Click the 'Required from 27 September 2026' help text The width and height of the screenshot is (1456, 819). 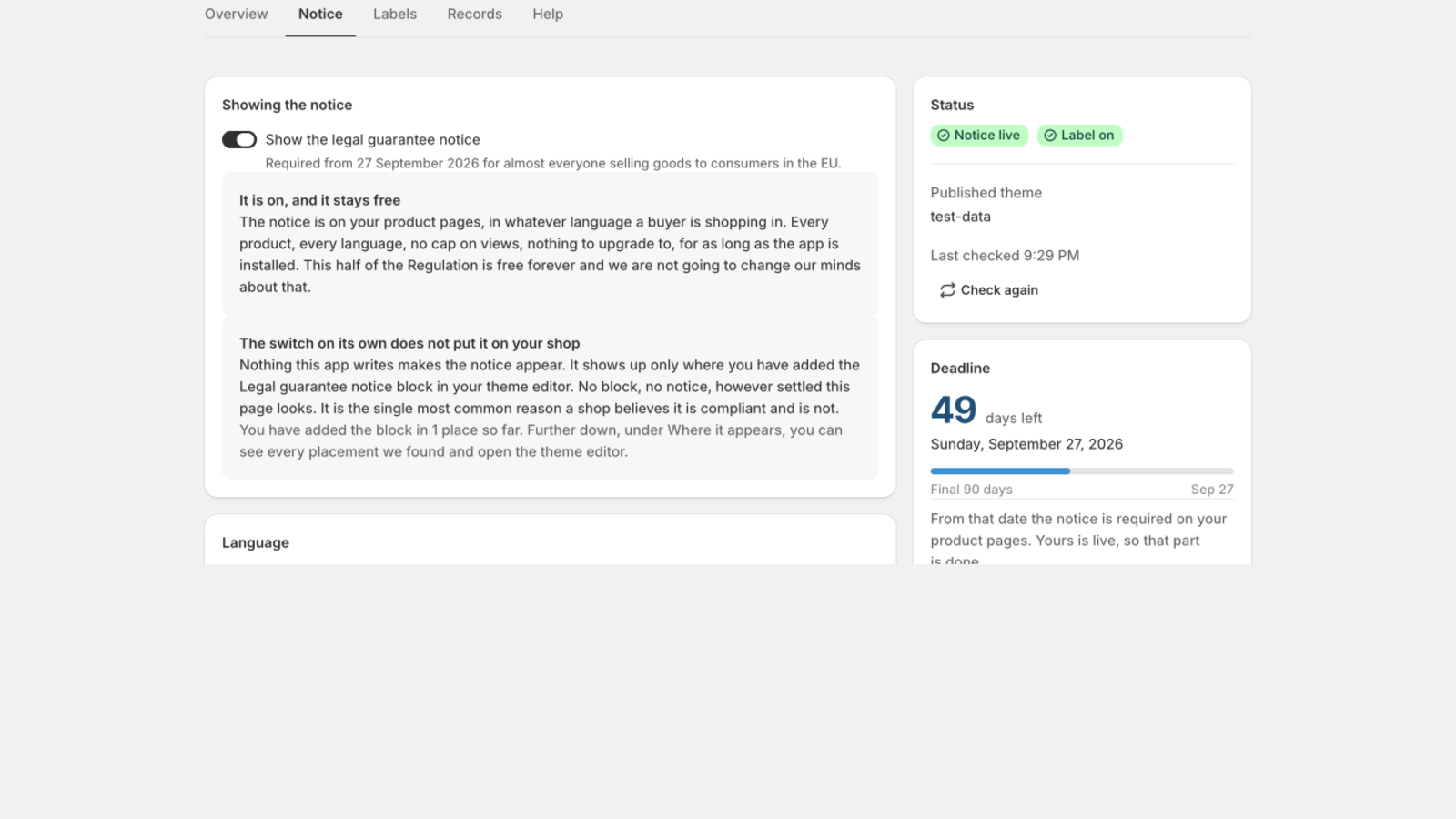(553, 164)
